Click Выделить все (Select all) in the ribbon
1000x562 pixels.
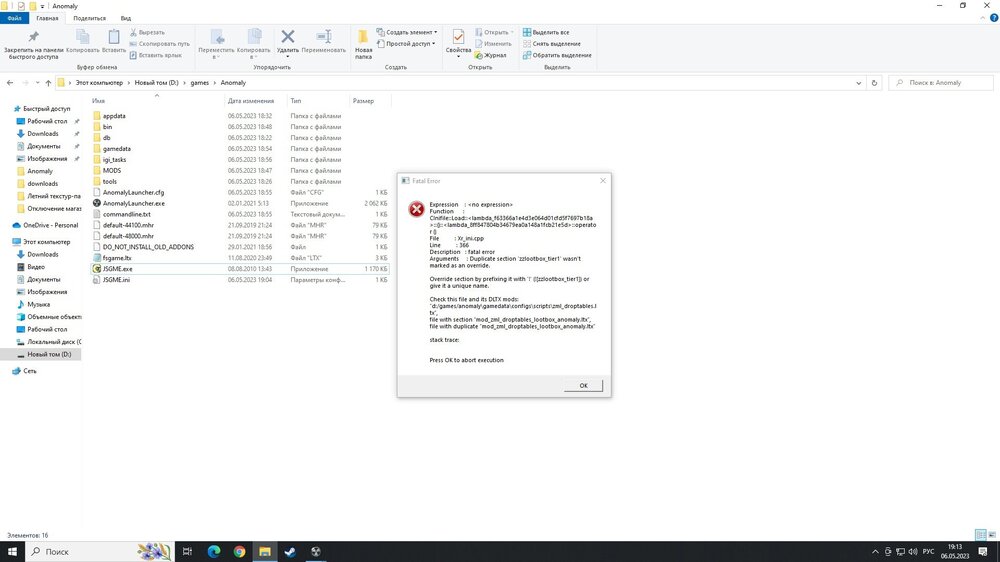[550, 32]
